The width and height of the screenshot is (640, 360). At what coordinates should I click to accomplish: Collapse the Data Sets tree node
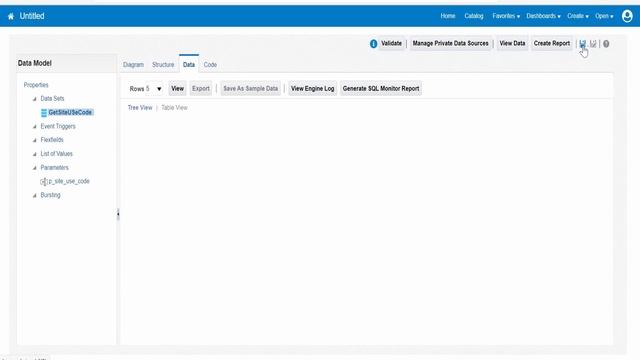click(x=35, y=99)
